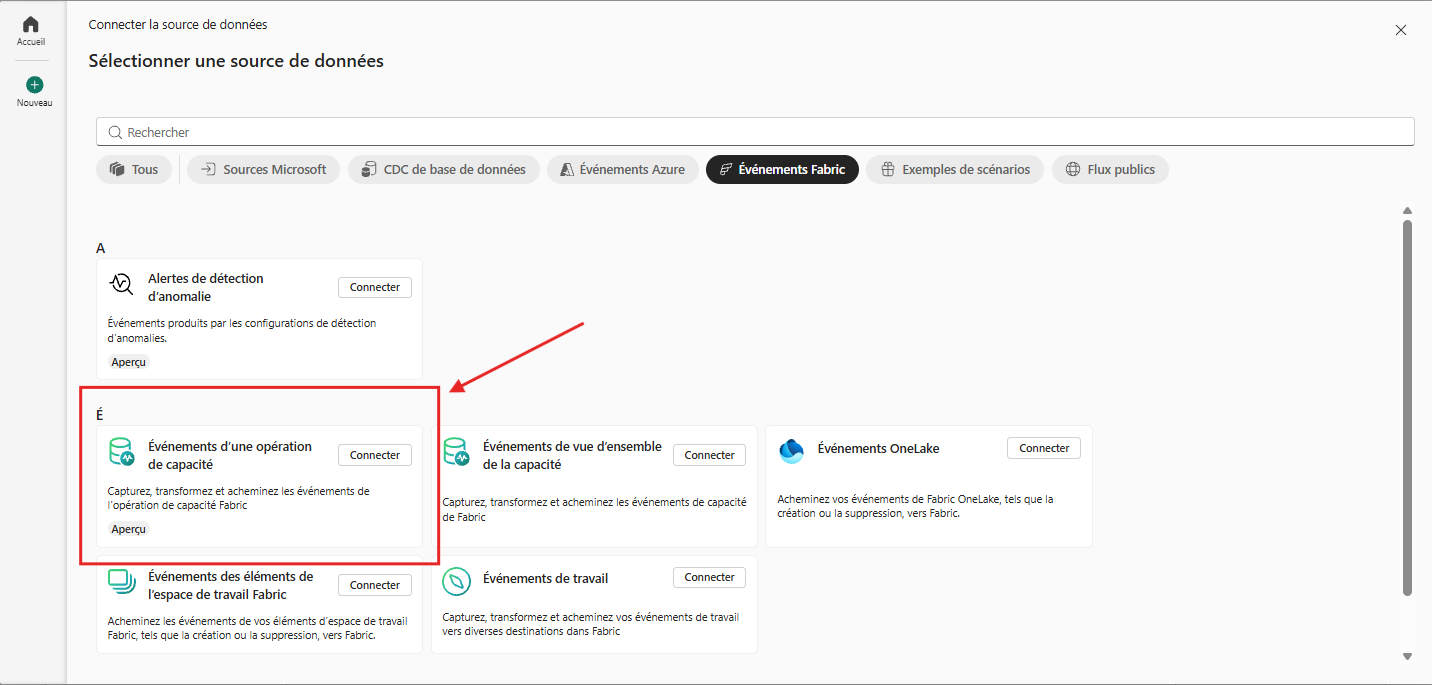Connect Événements d'une opération de capacité
The width and height of the screenshot is (1432, 685).
tap(375, 455)
